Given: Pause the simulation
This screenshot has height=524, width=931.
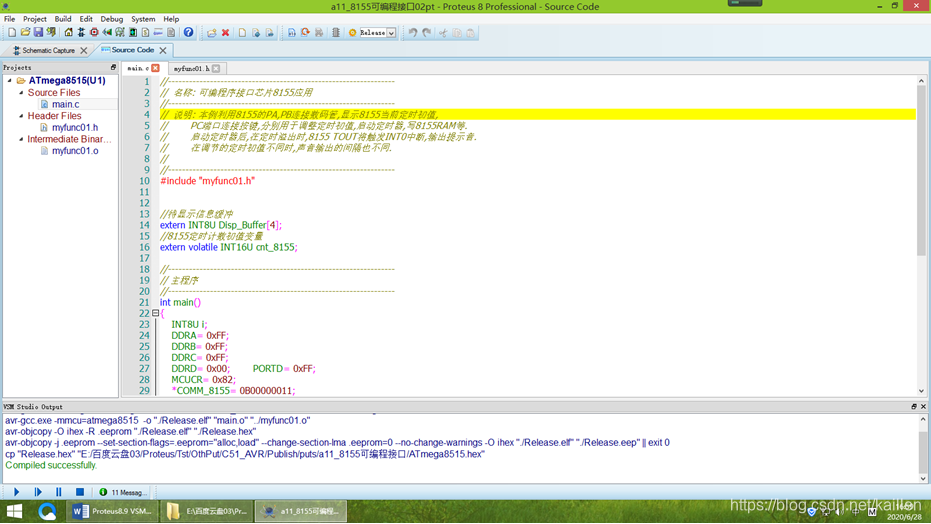Looking at the screenshot, I should (59, 492).
